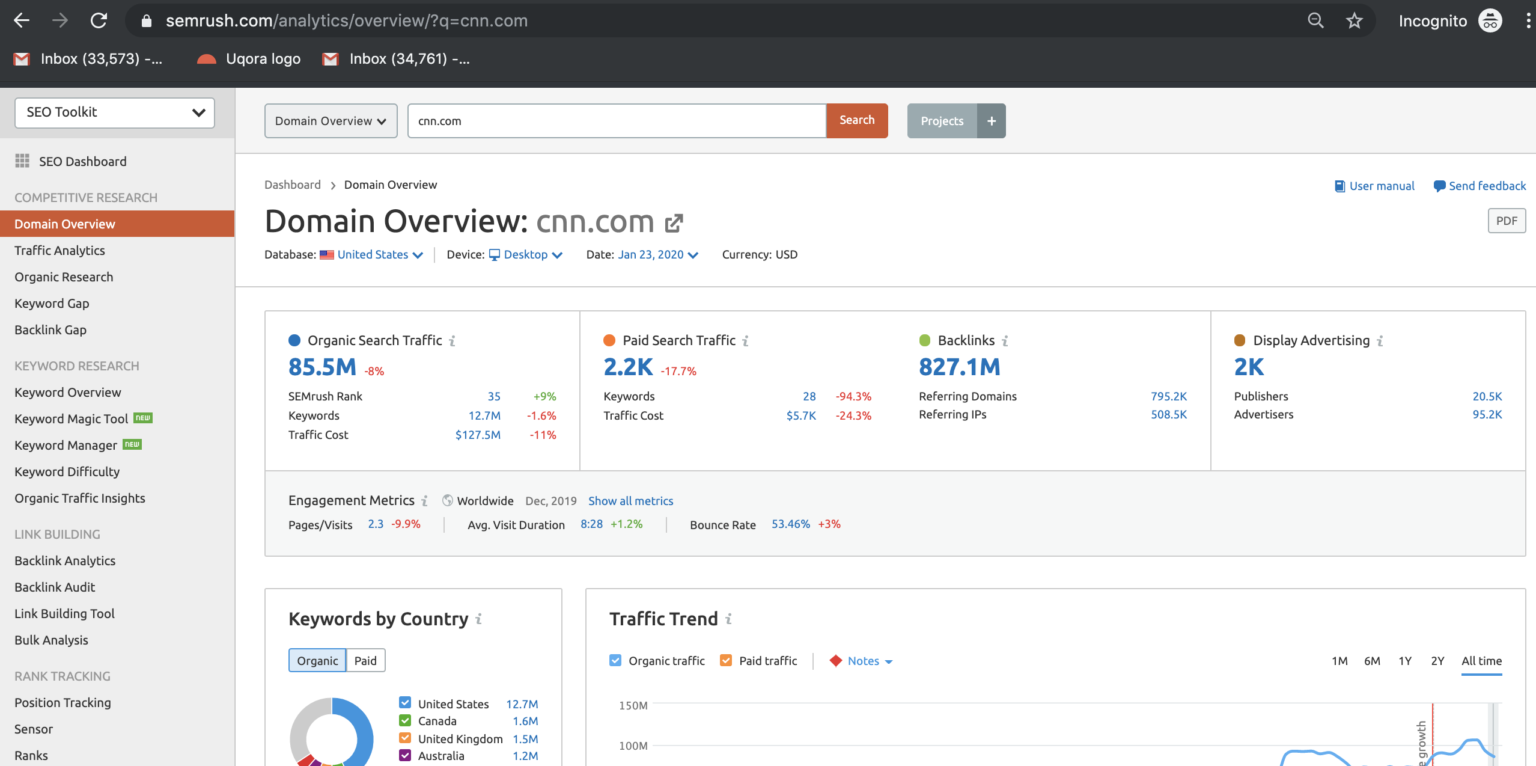Open Backlink Analytics in the sidebar
The width and height of the screenshot is (1536, 766).
(x=65, y=560)
